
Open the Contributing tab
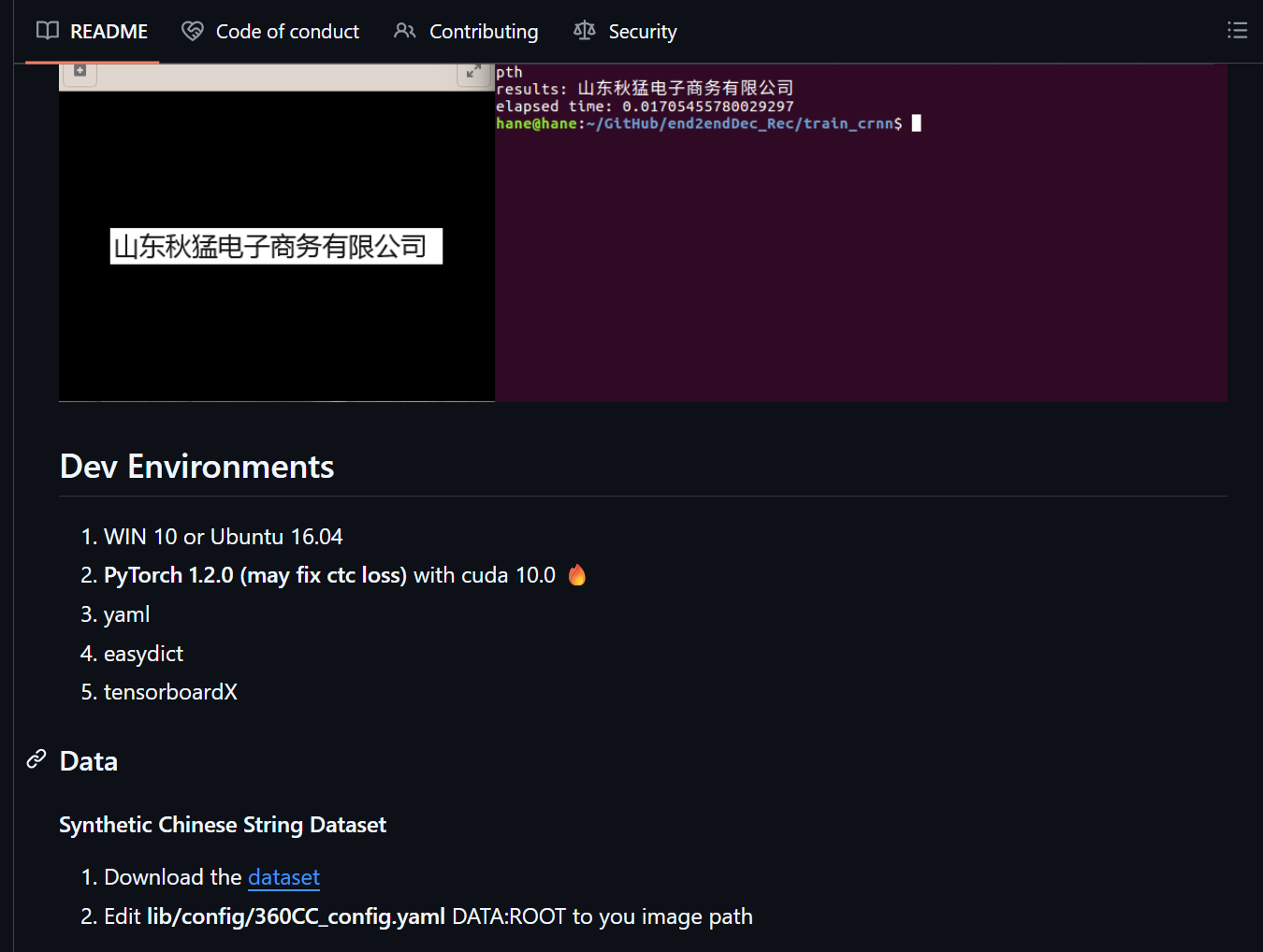point(466,32)
